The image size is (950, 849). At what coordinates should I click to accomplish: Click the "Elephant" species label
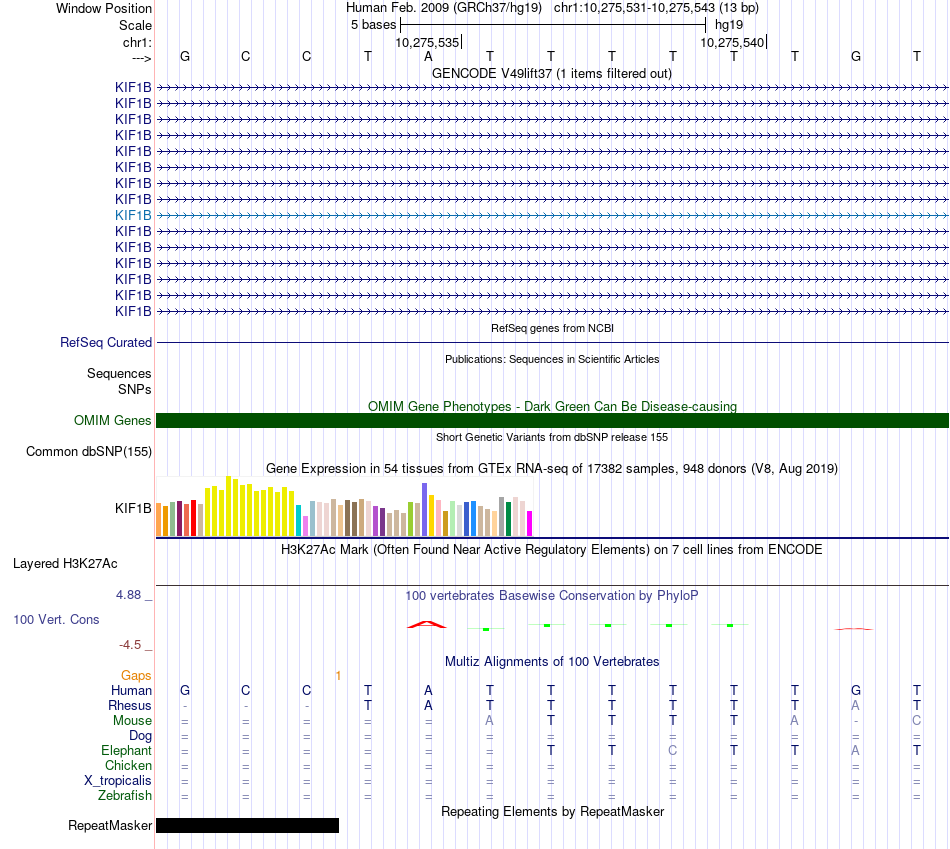pos(126,750)
